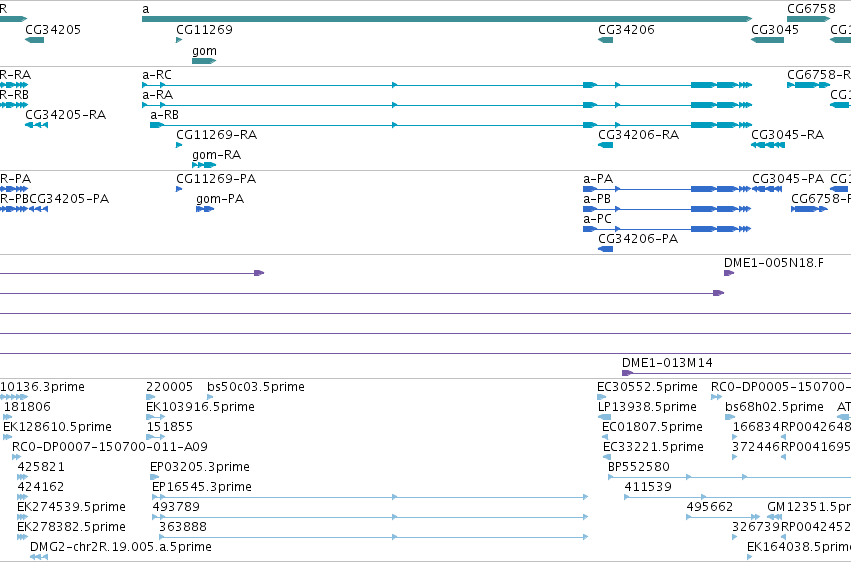Select CG11269-RA transcript label
The image size is (851, 562).
(x=217, y=135)
